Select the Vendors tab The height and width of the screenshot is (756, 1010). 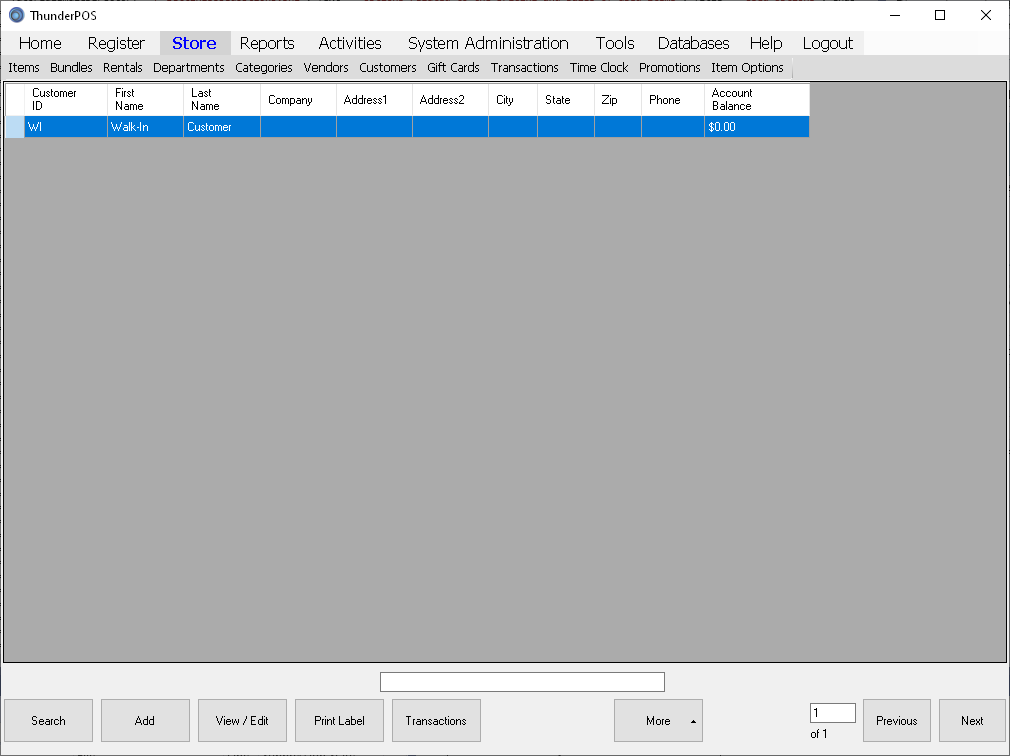click(326, 68)
